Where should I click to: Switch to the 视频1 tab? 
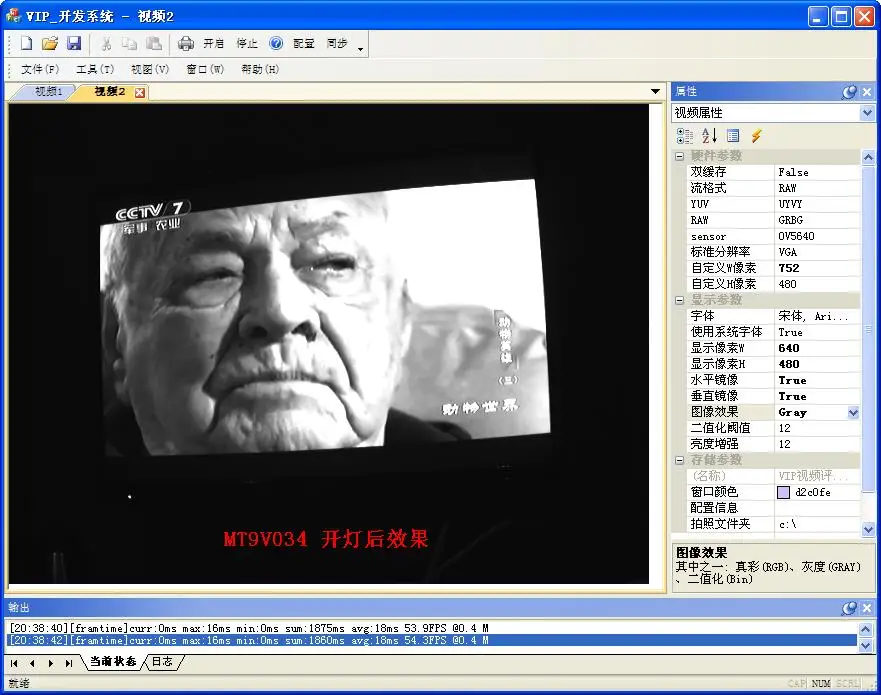(x=48, y=92)
